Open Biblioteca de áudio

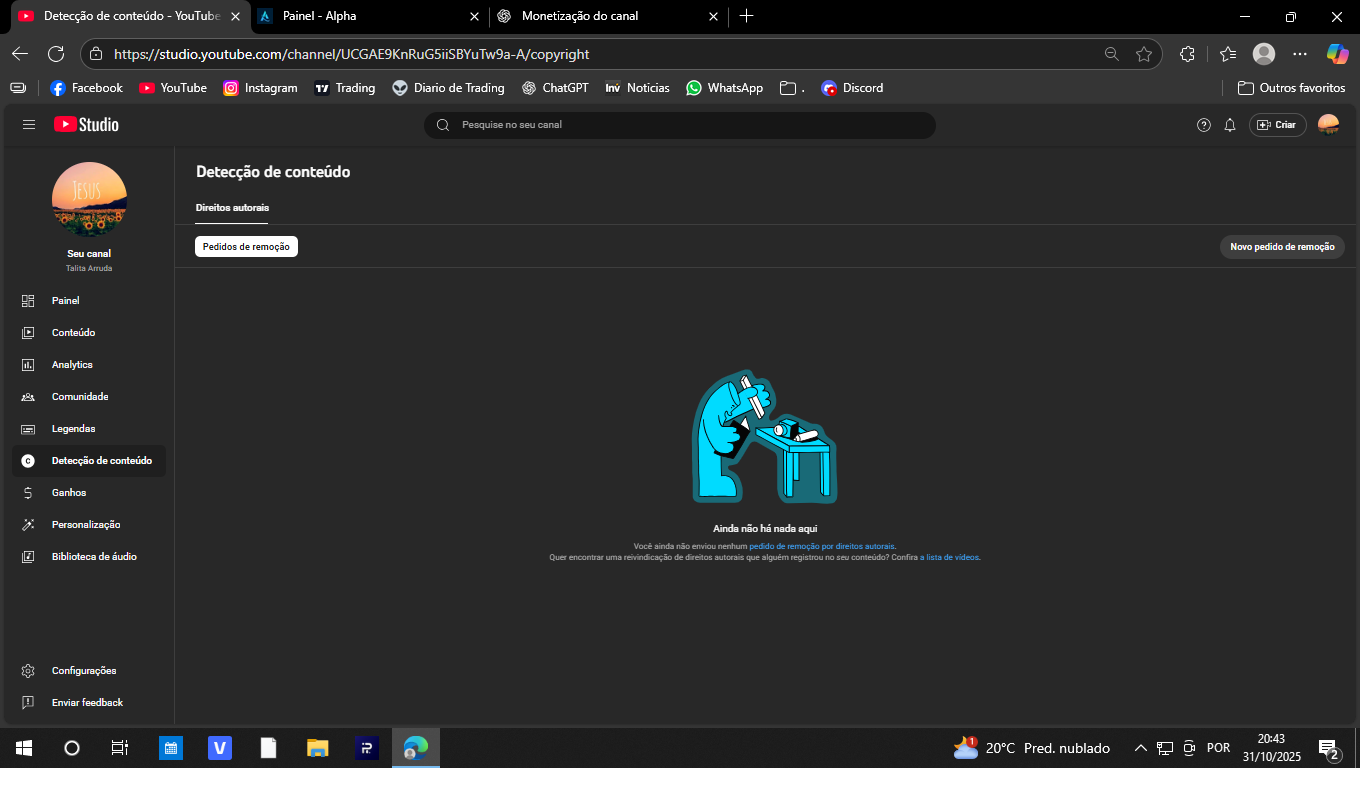(94, 557)
